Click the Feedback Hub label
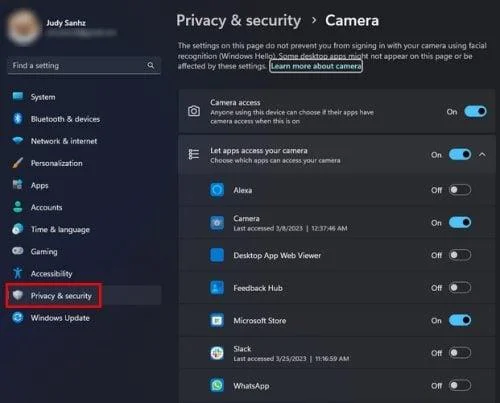 click(x=258, y=288)
